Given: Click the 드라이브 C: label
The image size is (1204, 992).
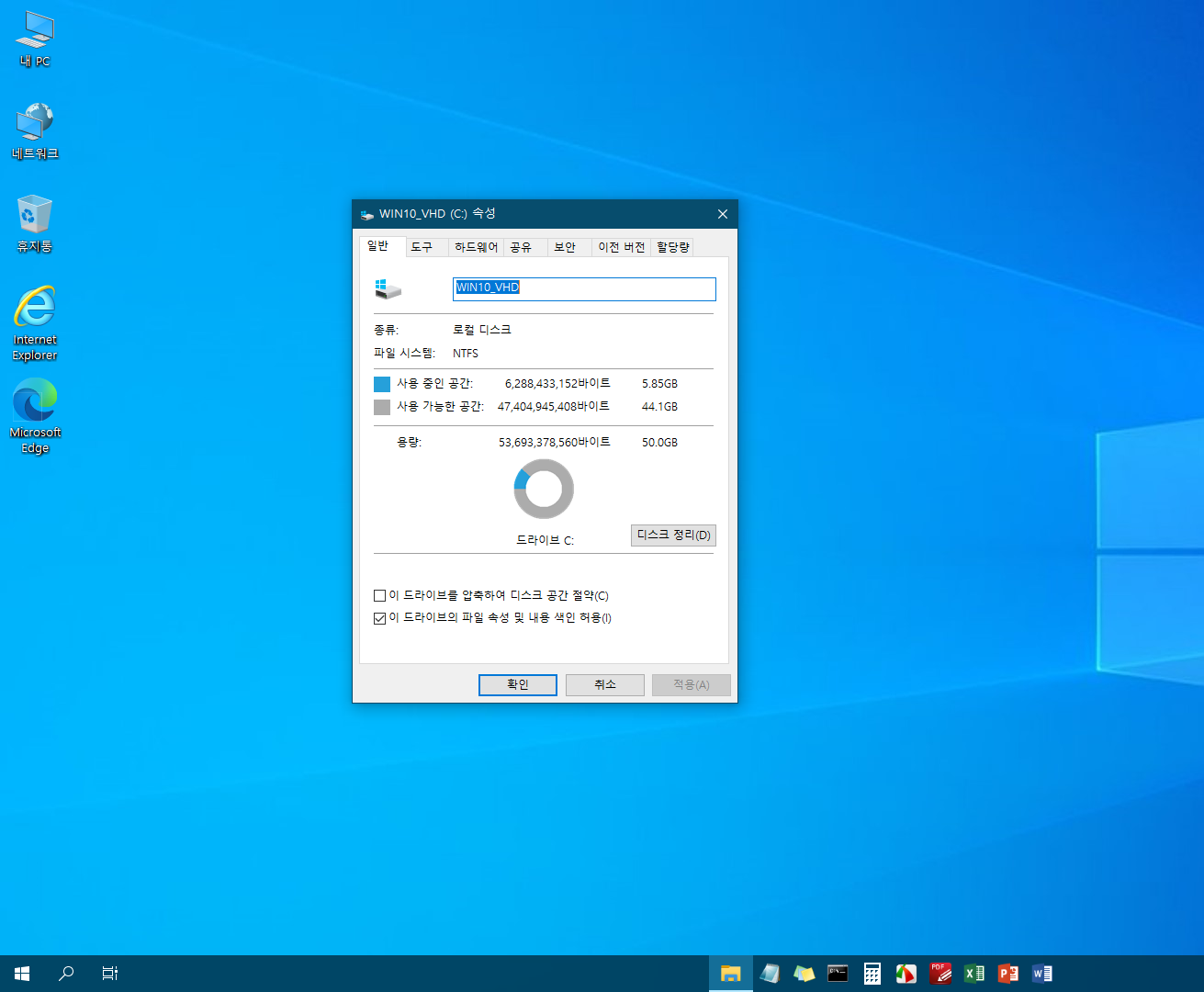Looking at the screenshot, I should 545,541.
